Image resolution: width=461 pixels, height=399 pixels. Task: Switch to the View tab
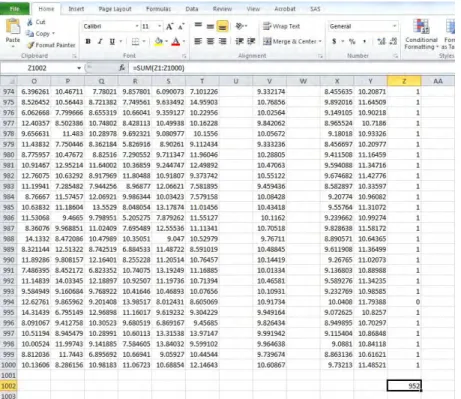[x=253, y=9]
